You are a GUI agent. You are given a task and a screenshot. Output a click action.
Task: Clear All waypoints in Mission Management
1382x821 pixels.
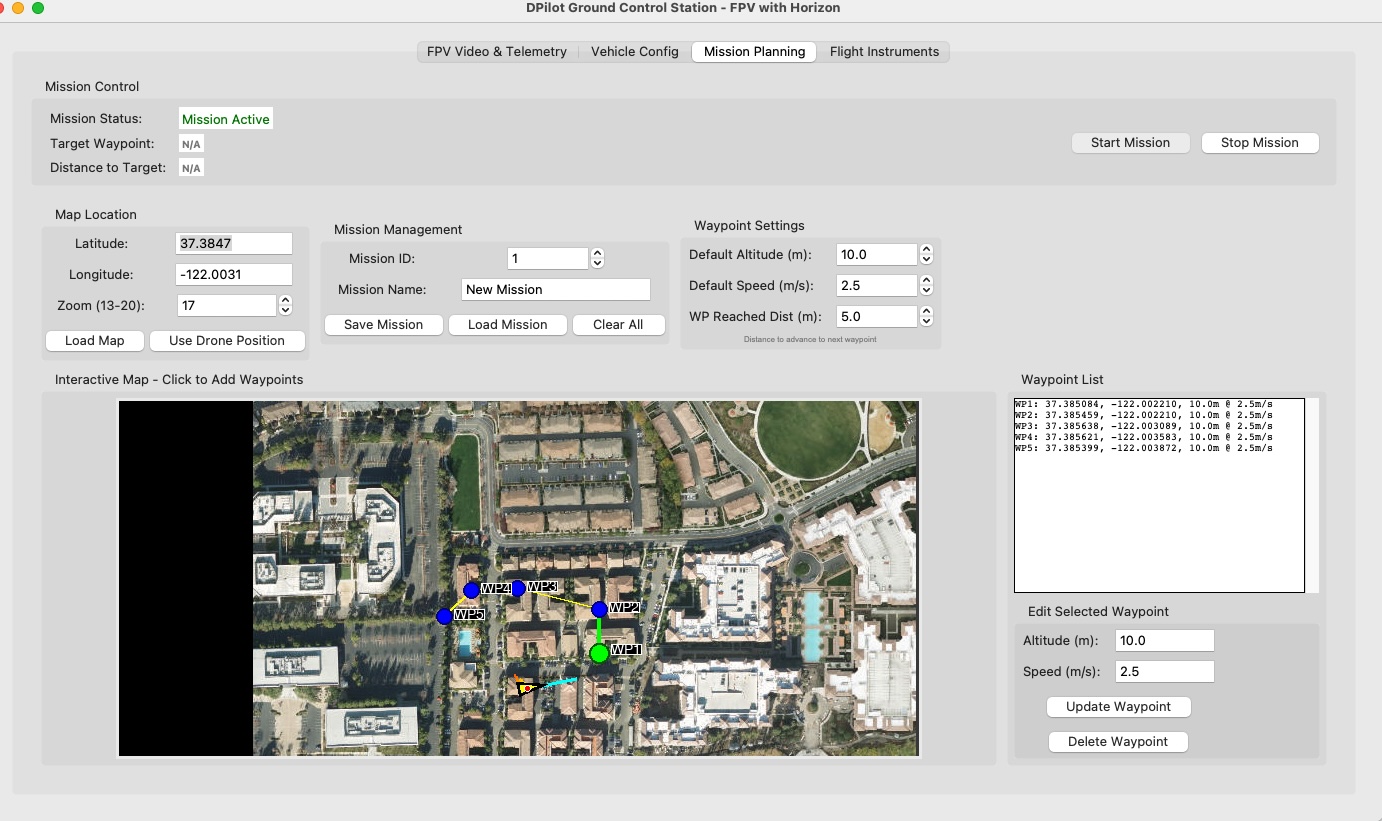[x=618, y=324]
